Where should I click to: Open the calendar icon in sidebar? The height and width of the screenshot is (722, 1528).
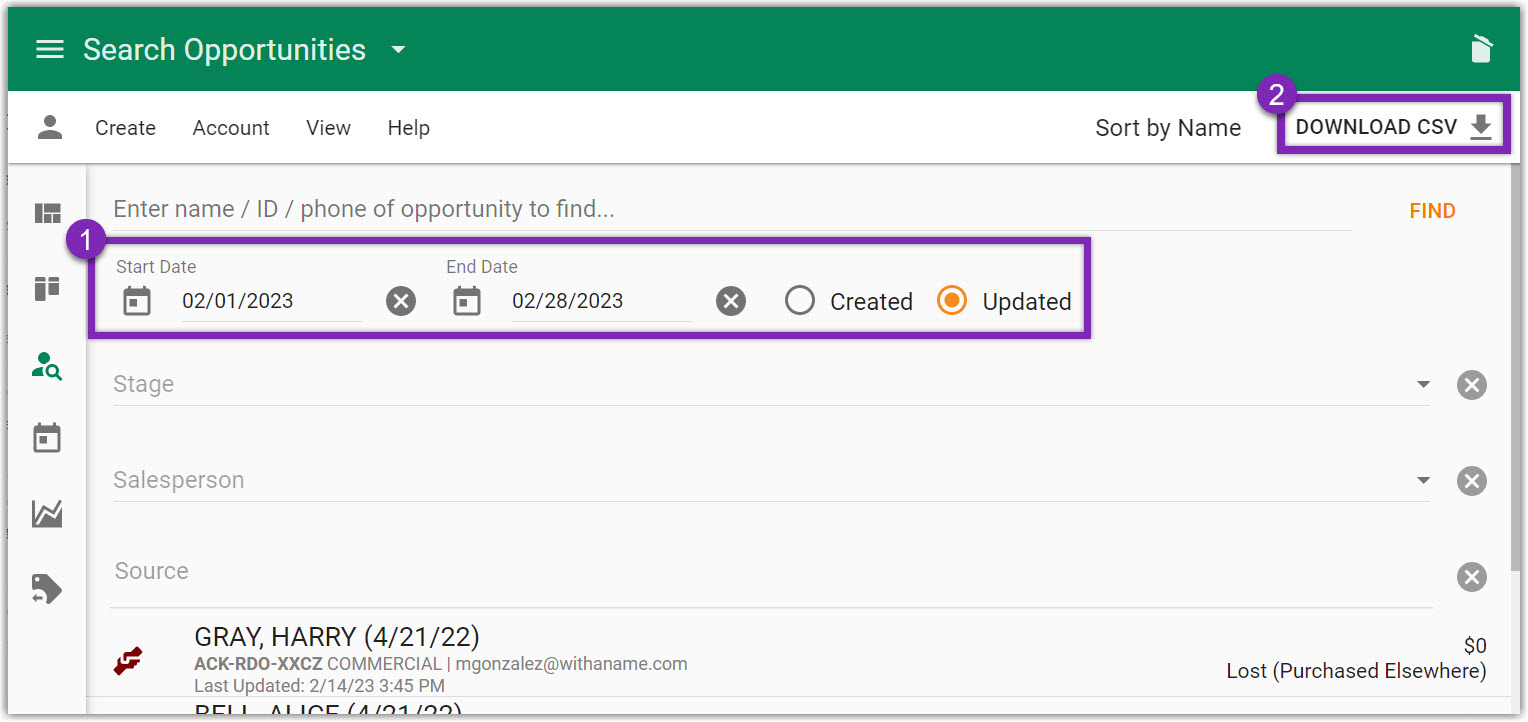click(x=48, y=439)
